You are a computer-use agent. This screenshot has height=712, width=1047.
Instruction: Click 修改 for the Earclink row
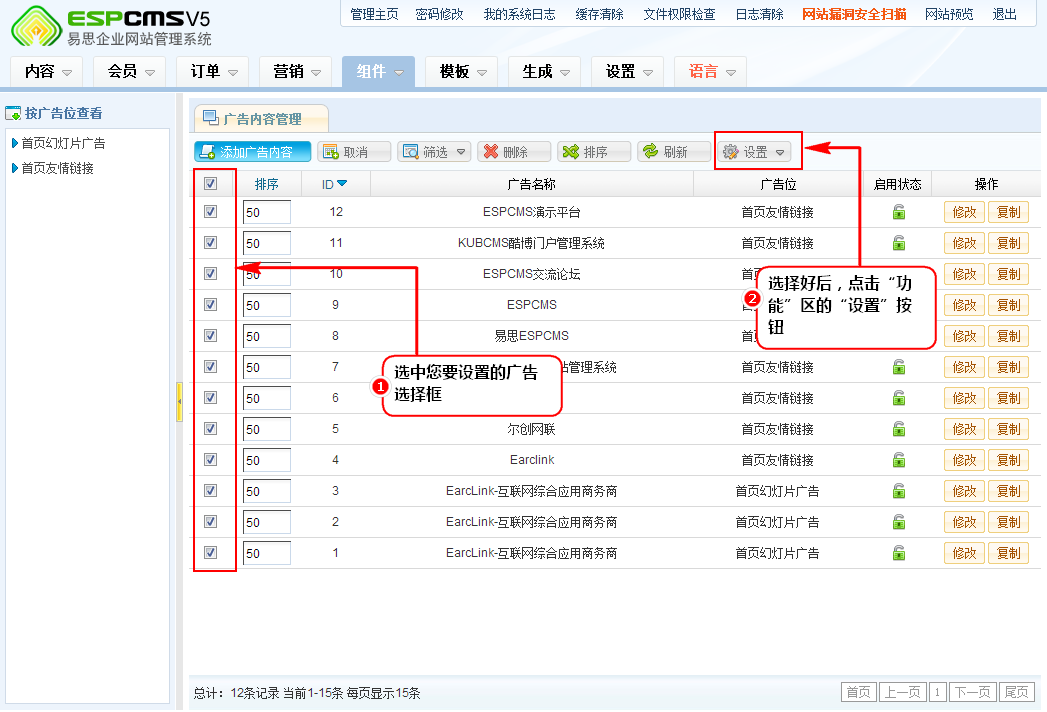(x=964, y=460)
